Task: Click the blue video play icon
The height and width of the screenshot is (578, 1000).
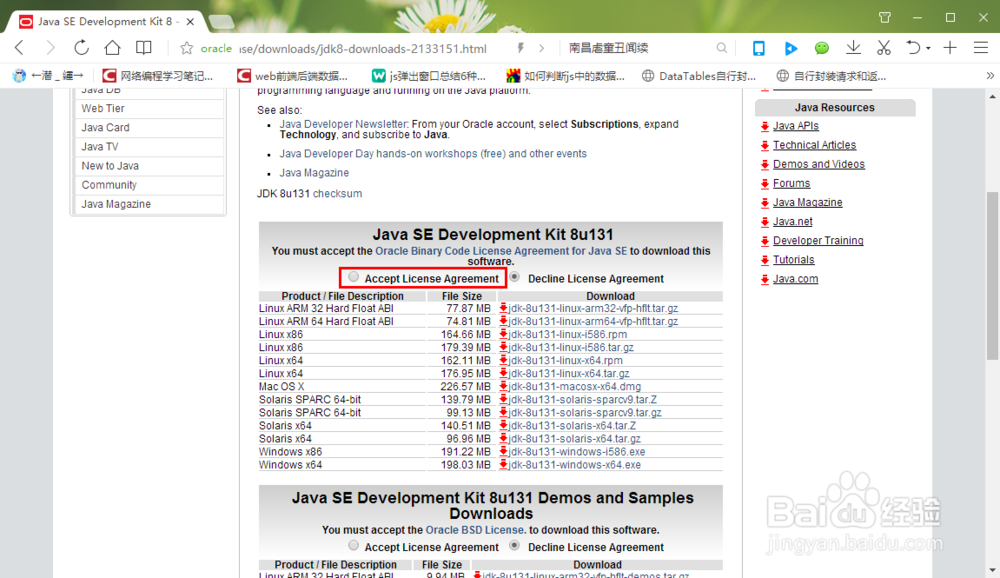Action: click(791, 48)
